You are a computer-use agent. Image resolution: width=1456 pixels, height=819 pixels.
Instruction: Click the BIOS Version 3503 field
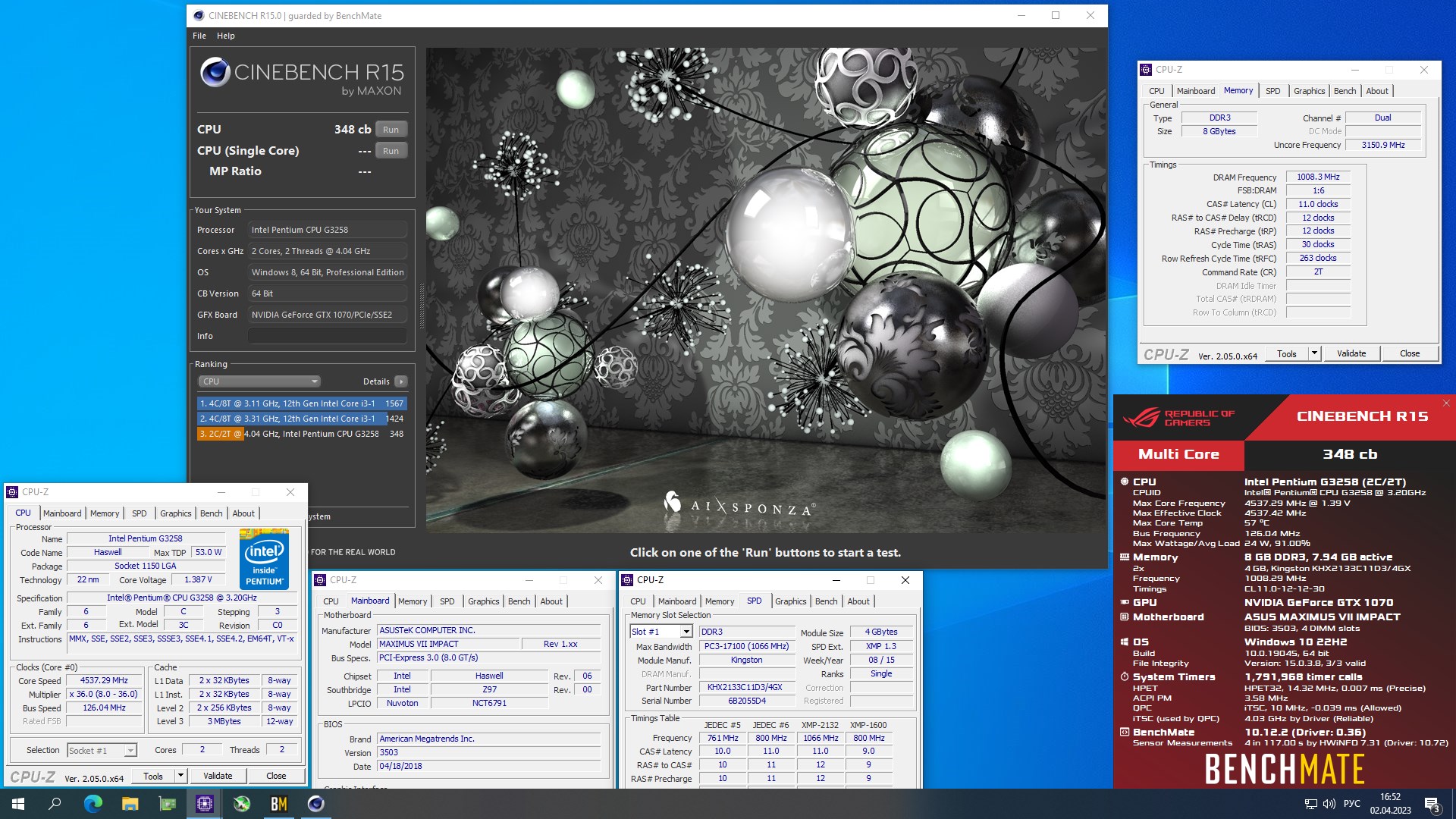489,752
